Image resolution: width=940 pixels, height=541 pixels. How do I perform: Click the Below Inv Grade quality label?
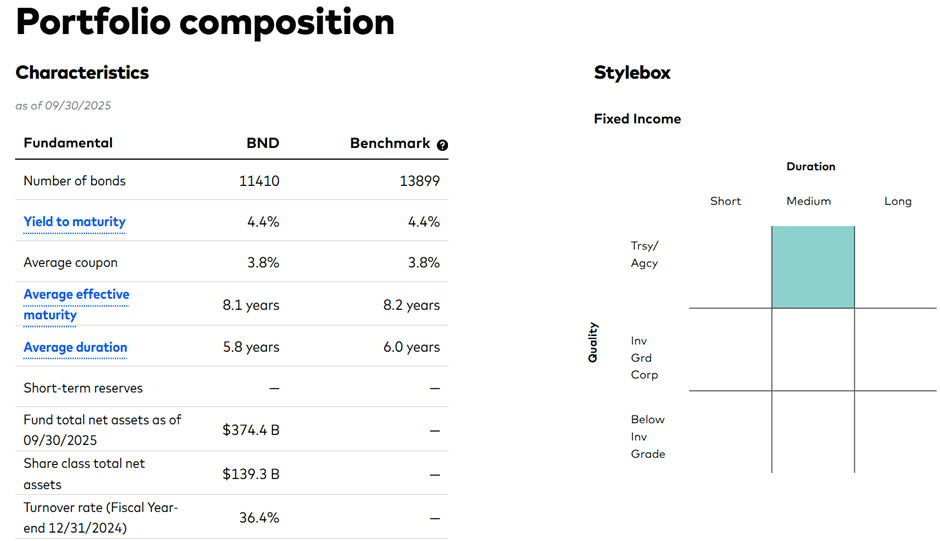click(647, 436)
